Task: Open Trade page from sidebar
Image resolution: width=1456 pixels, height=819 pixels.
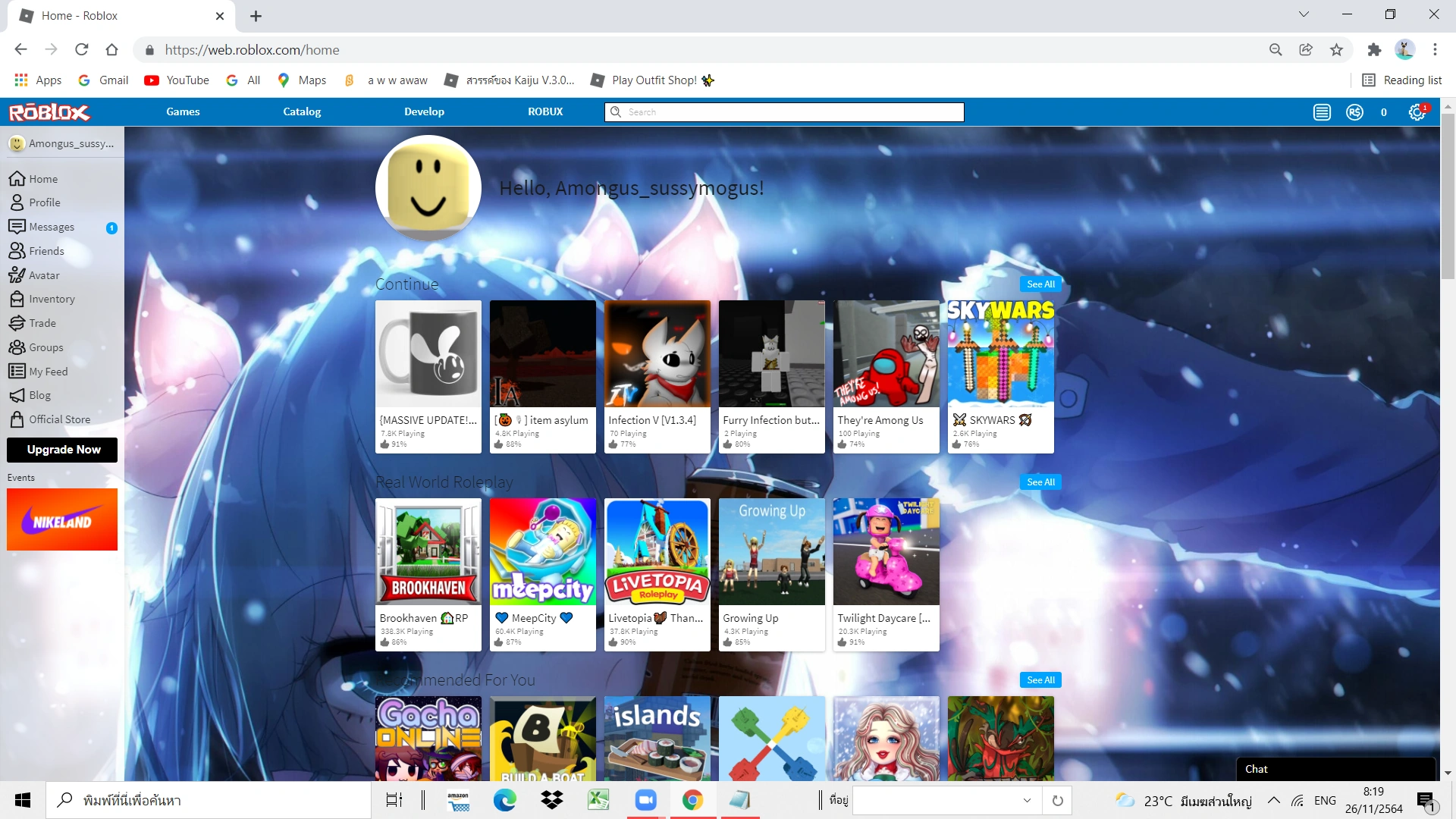Action: pos(42,323)
